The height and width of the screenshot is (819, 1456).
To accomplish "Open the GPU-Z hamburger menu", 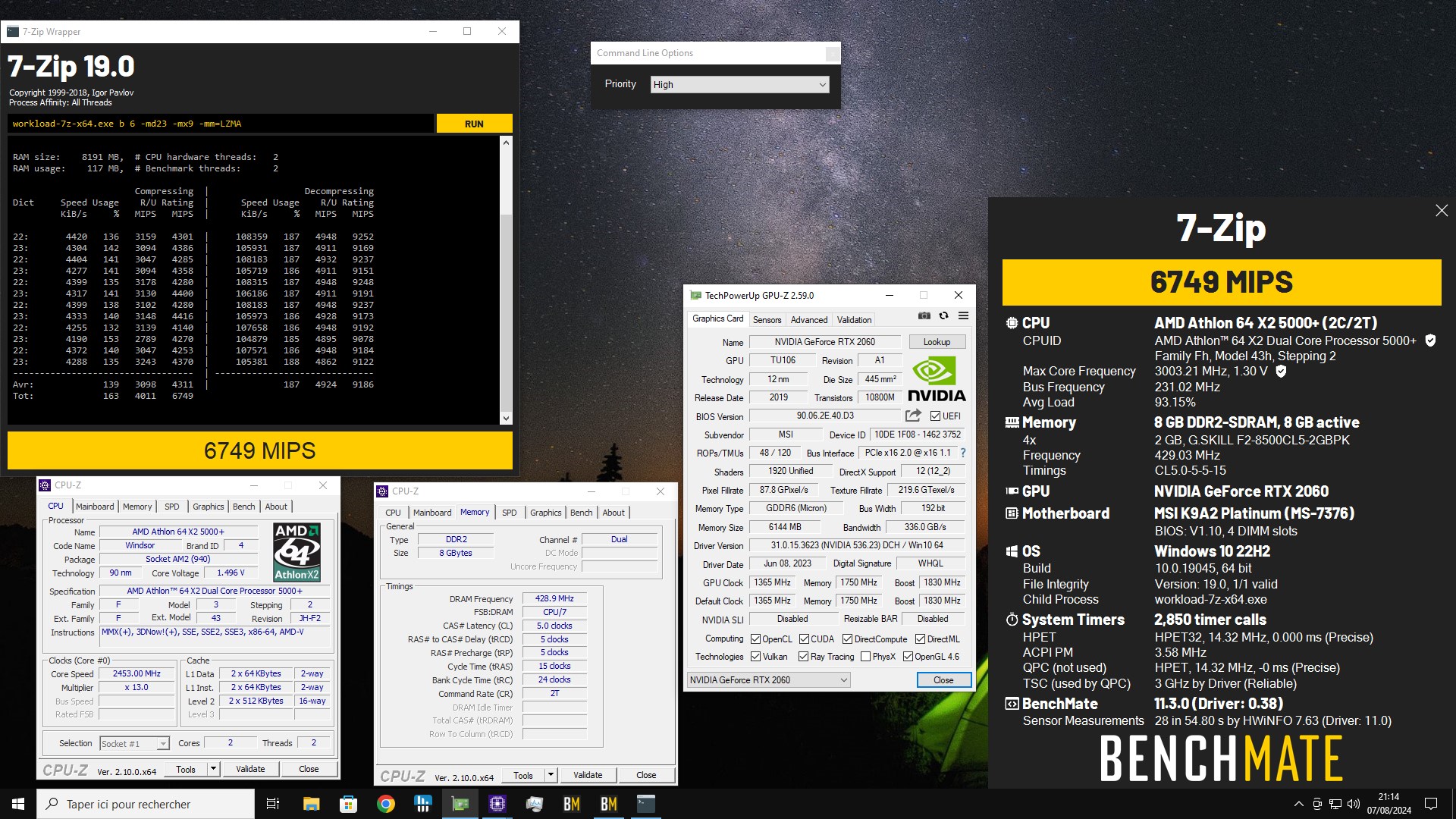I will pyautogui.click(x=963, y=315).
